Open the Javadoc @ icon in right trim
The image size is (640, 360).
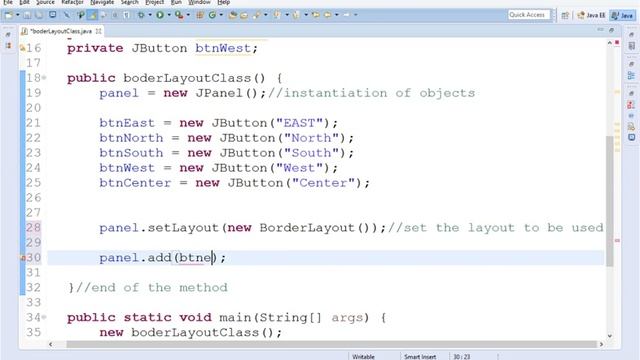coord(631,116)
